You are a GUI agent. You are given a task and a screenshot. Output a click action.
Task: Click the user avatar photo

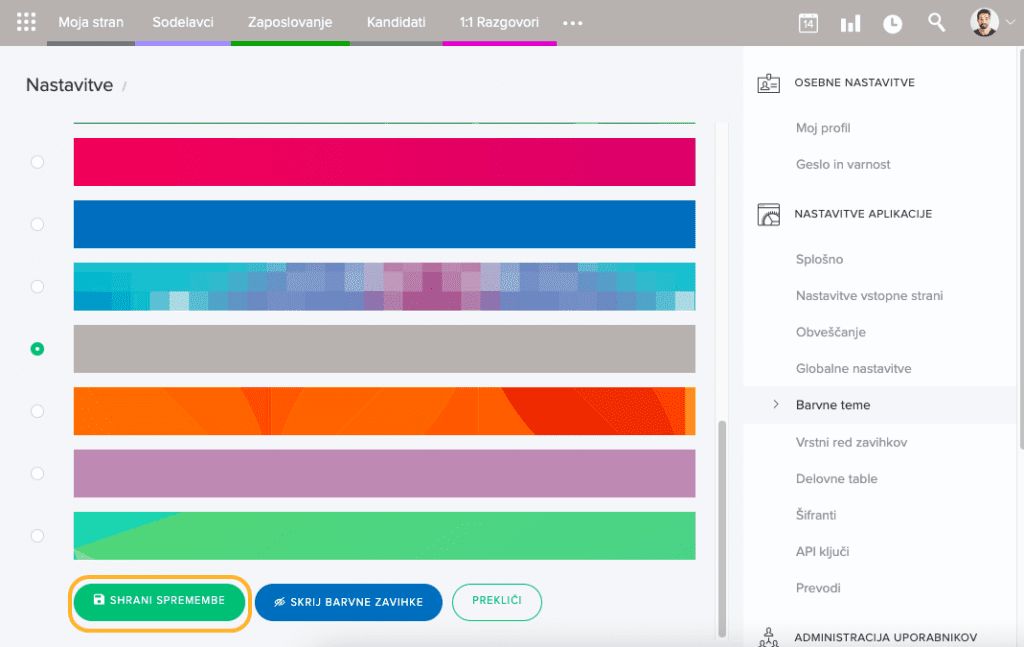tap(984, 22)
